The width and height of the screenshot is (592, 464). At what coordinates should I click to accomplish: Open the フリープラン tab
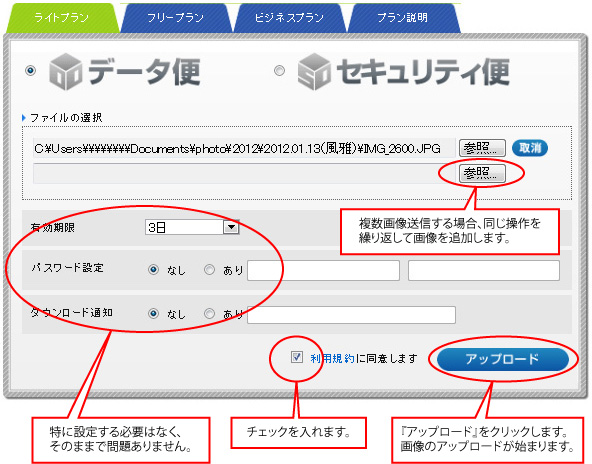click(x=176, y=18)
